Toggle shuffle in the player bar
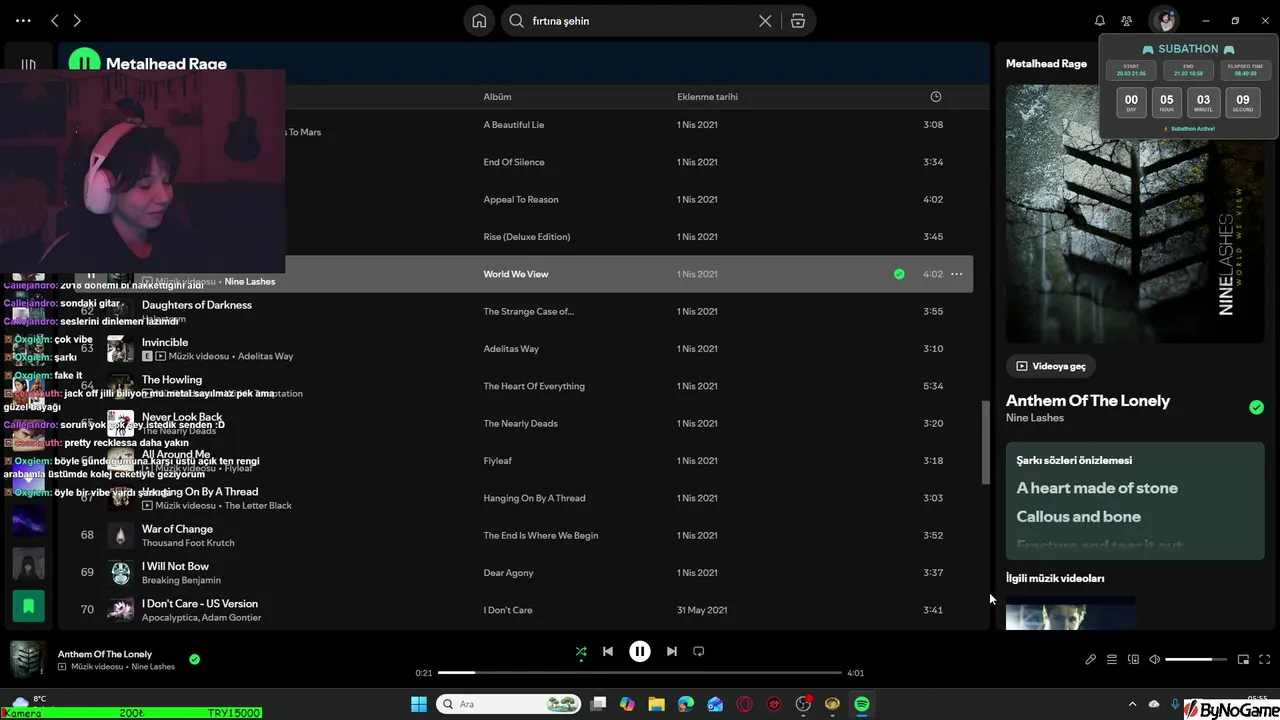 click(581, 652)
